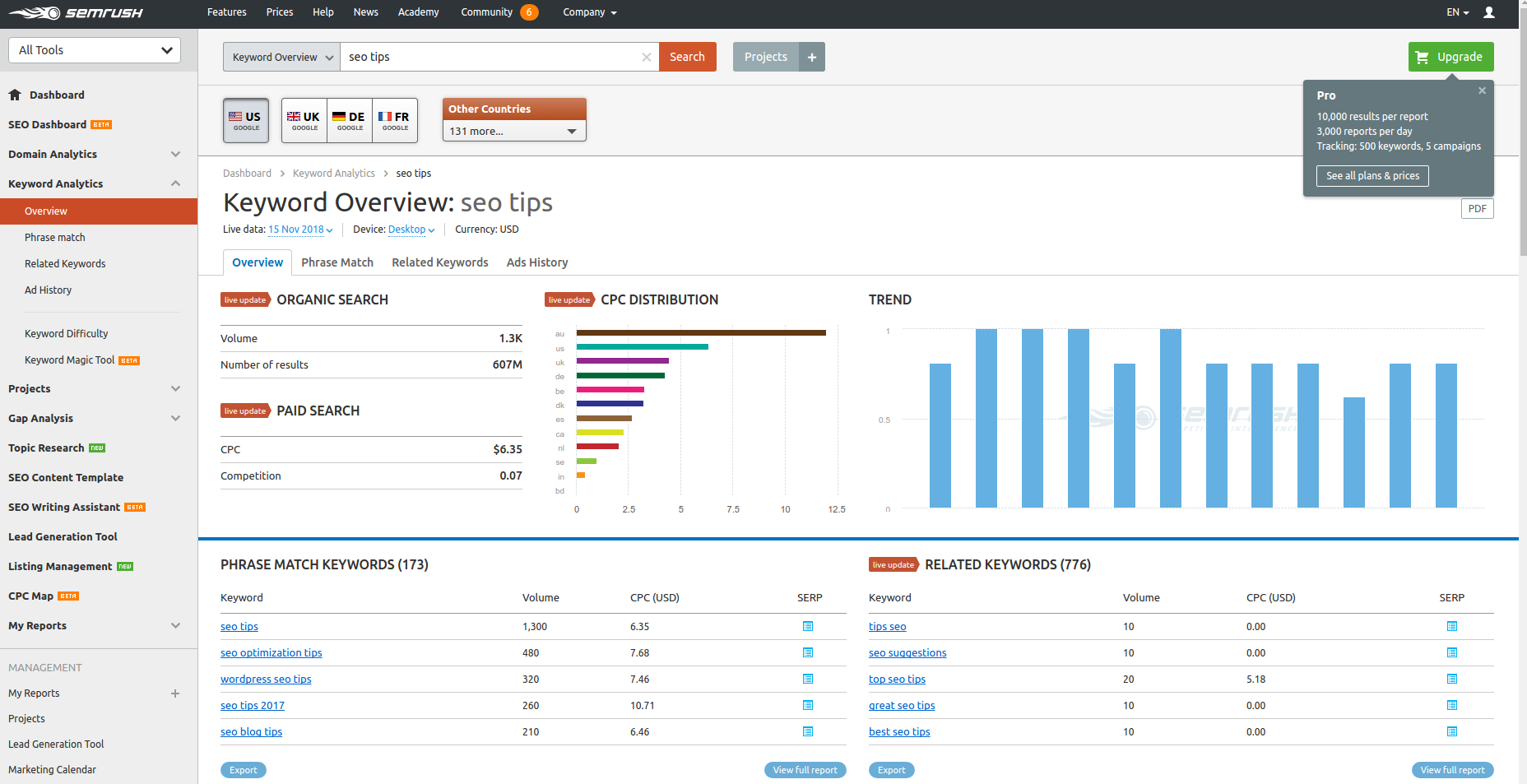The image size is (1527, 784).
Task: Click the green Upgrade button
Action: (x=1450, y=57)
